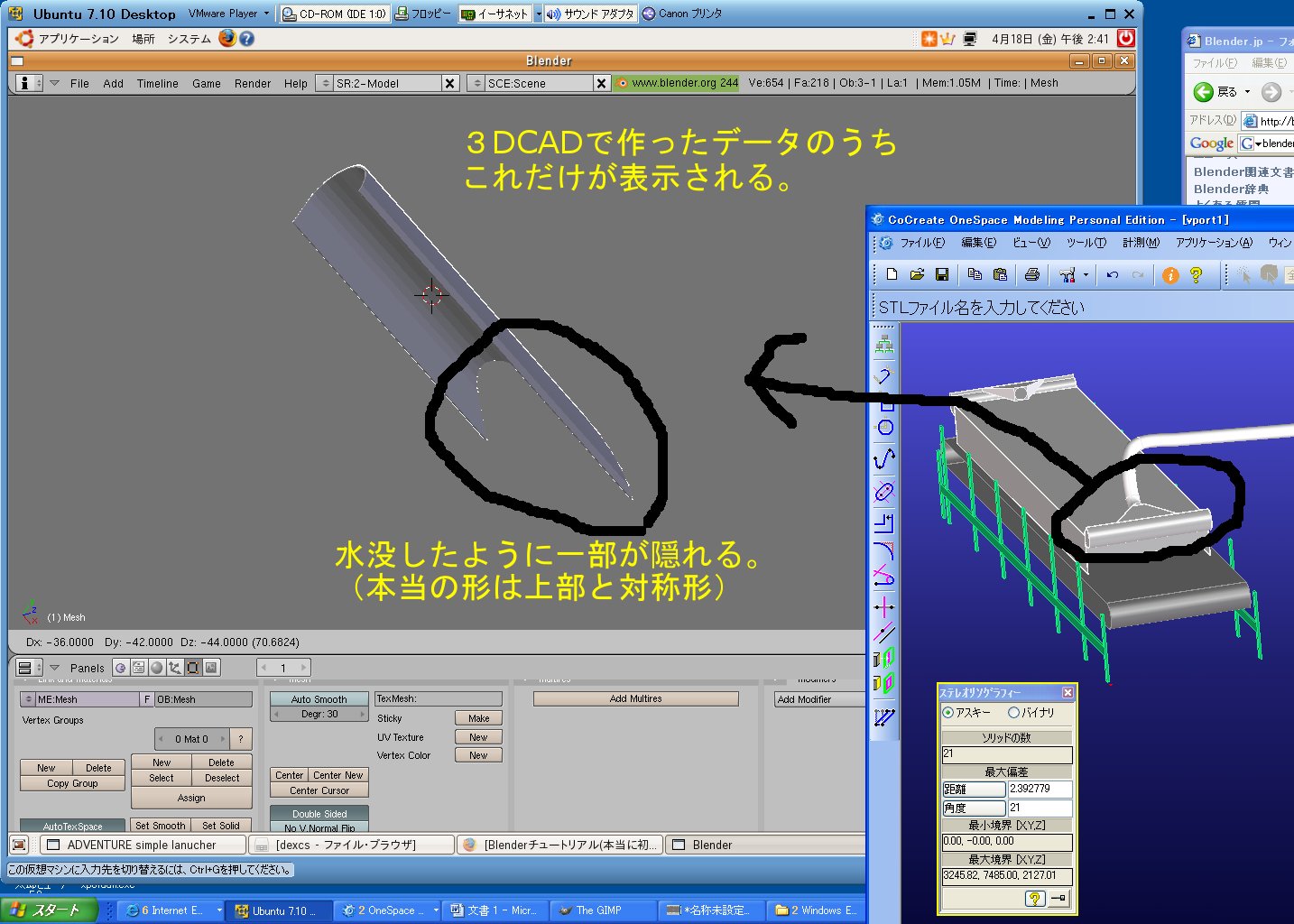The width and height of the screenshot is (1294, 924).
Task: Open Blender Script context panel icon
Action: pos(139,668)
